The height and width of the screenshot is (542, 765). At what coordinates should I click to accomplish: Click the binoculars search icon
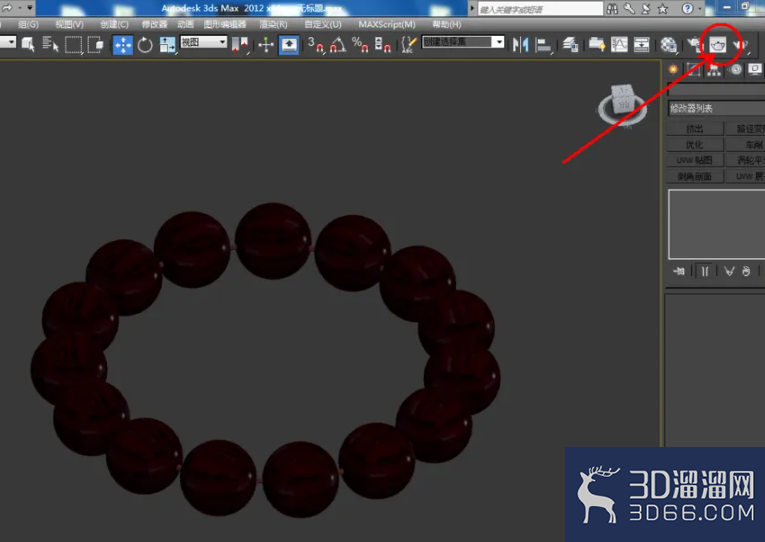point(612,9)
